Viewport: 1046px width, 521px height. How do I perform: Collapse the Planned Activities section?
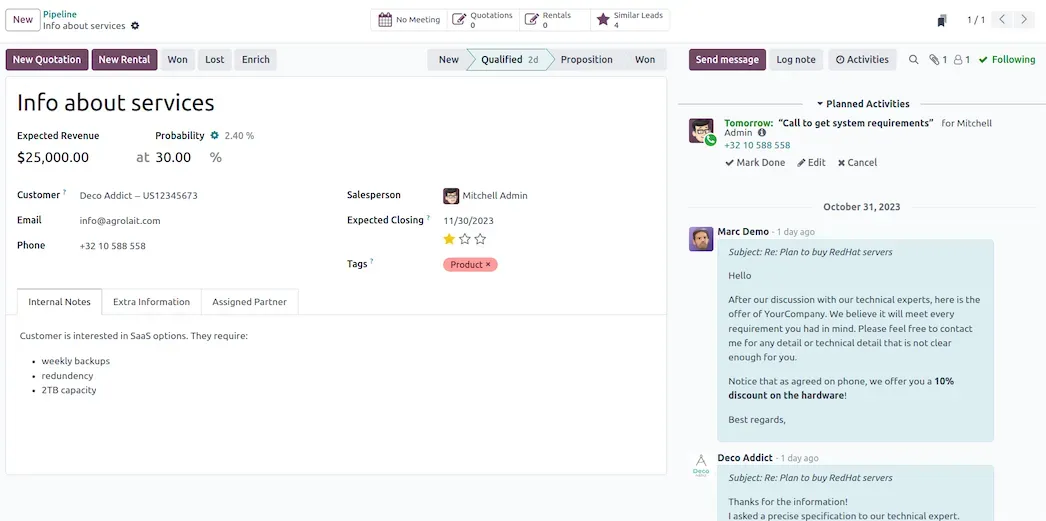point(862,104)
